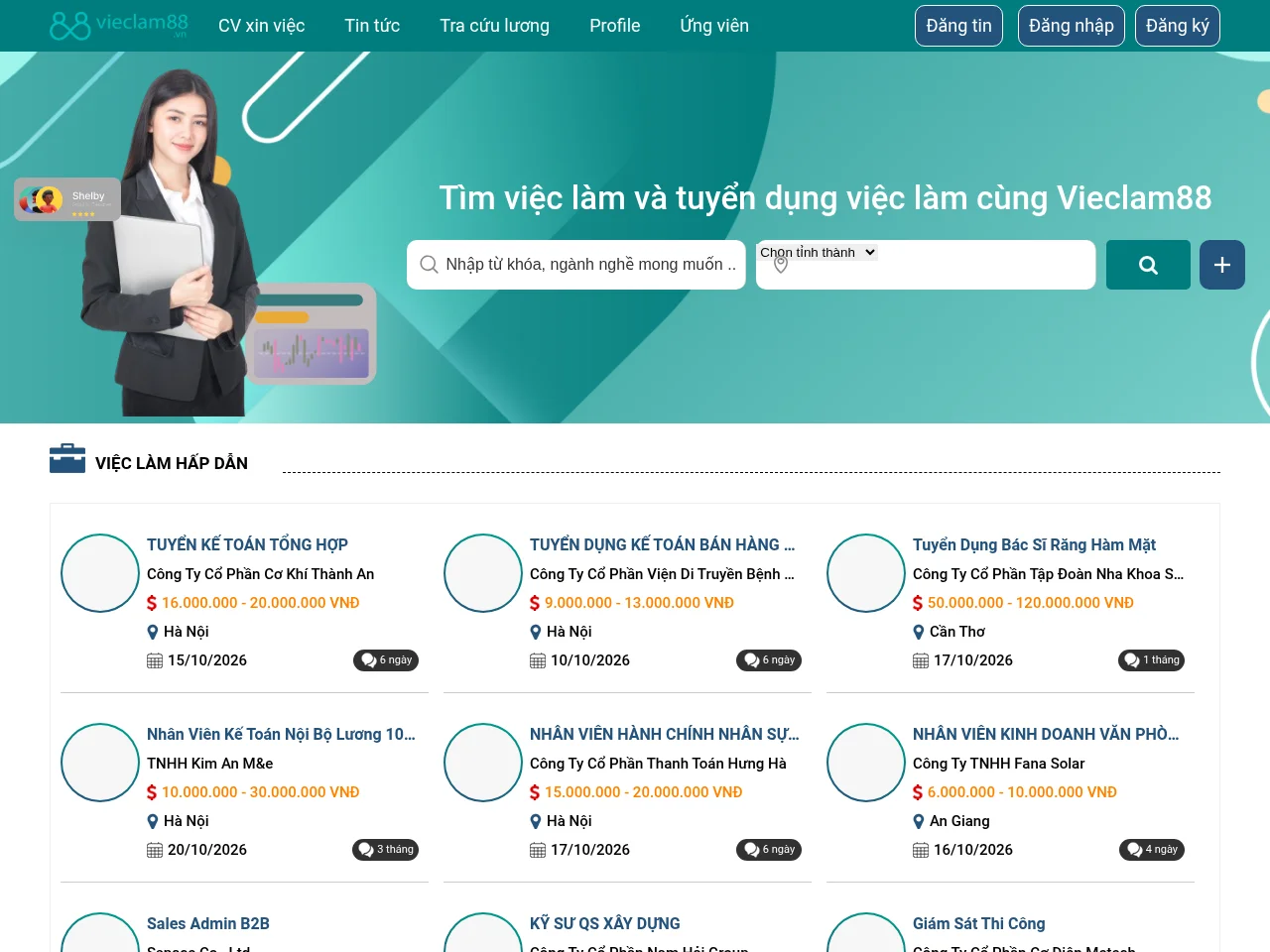Open Tuyển Dụng Bác Sĩ Răng Hàm Mặt link
Image resolution: width=1270 pixels, height=952 pixels.
tap(1034, 544)
